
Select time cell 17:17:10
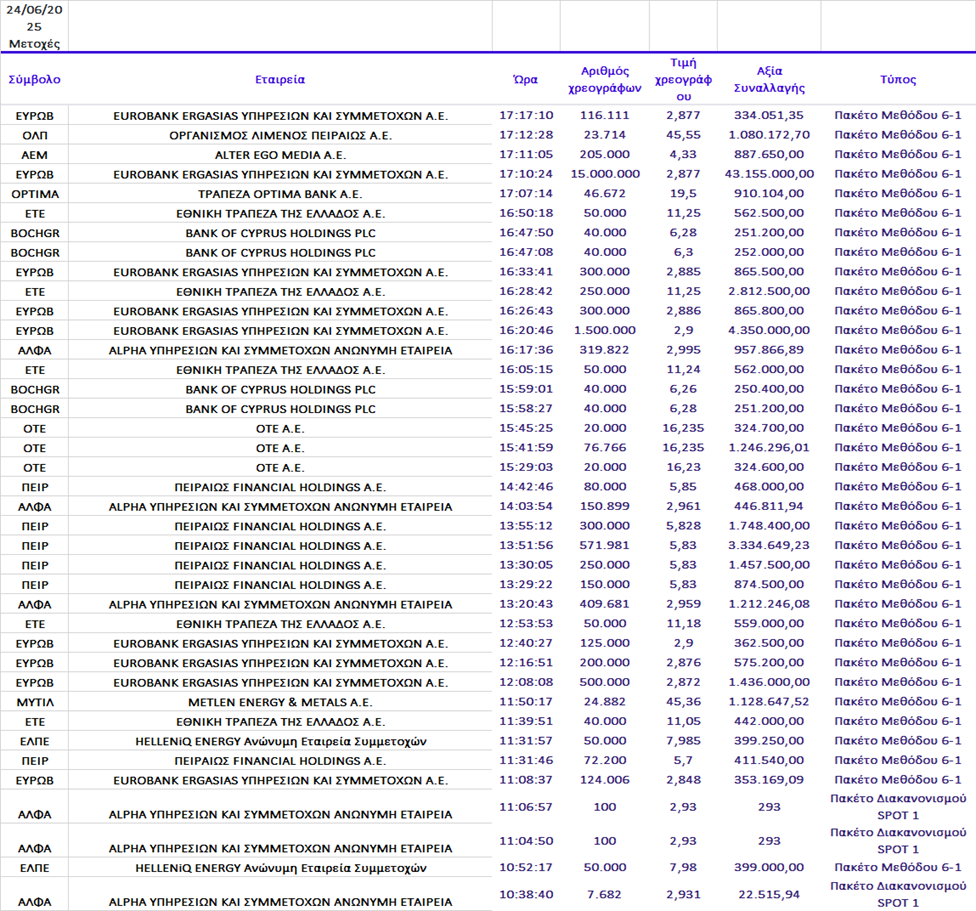click(526, 115)
